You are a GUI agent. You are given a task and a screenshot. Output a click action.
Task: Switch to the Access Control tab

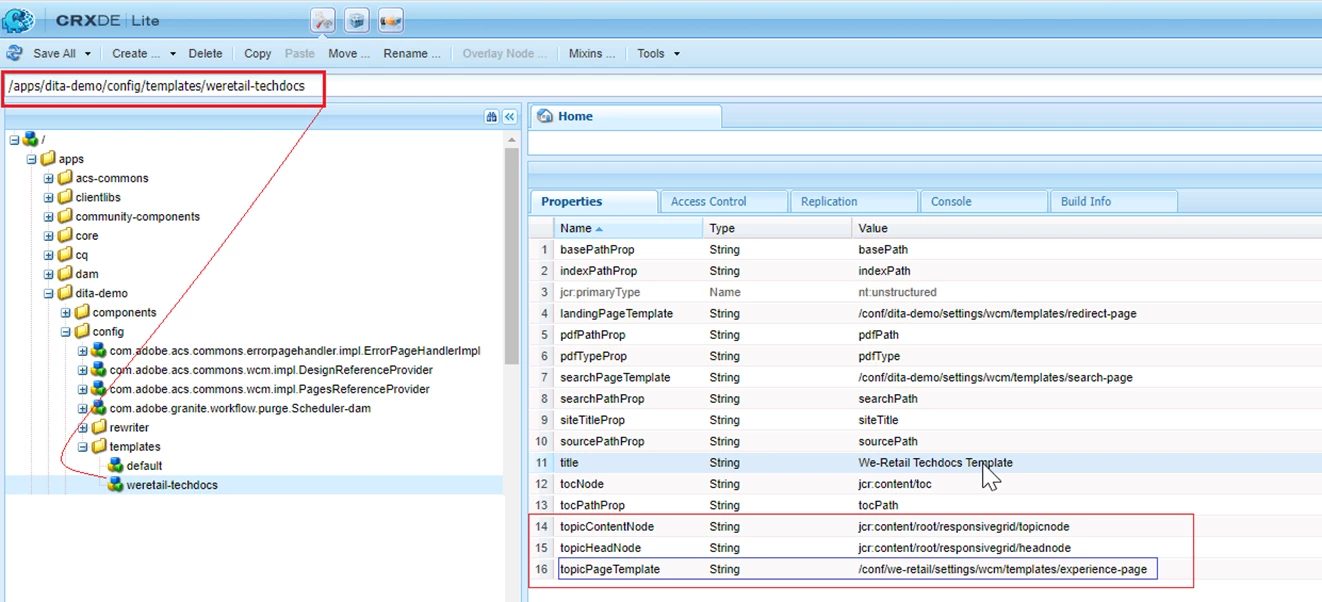[x=724, y=201]
